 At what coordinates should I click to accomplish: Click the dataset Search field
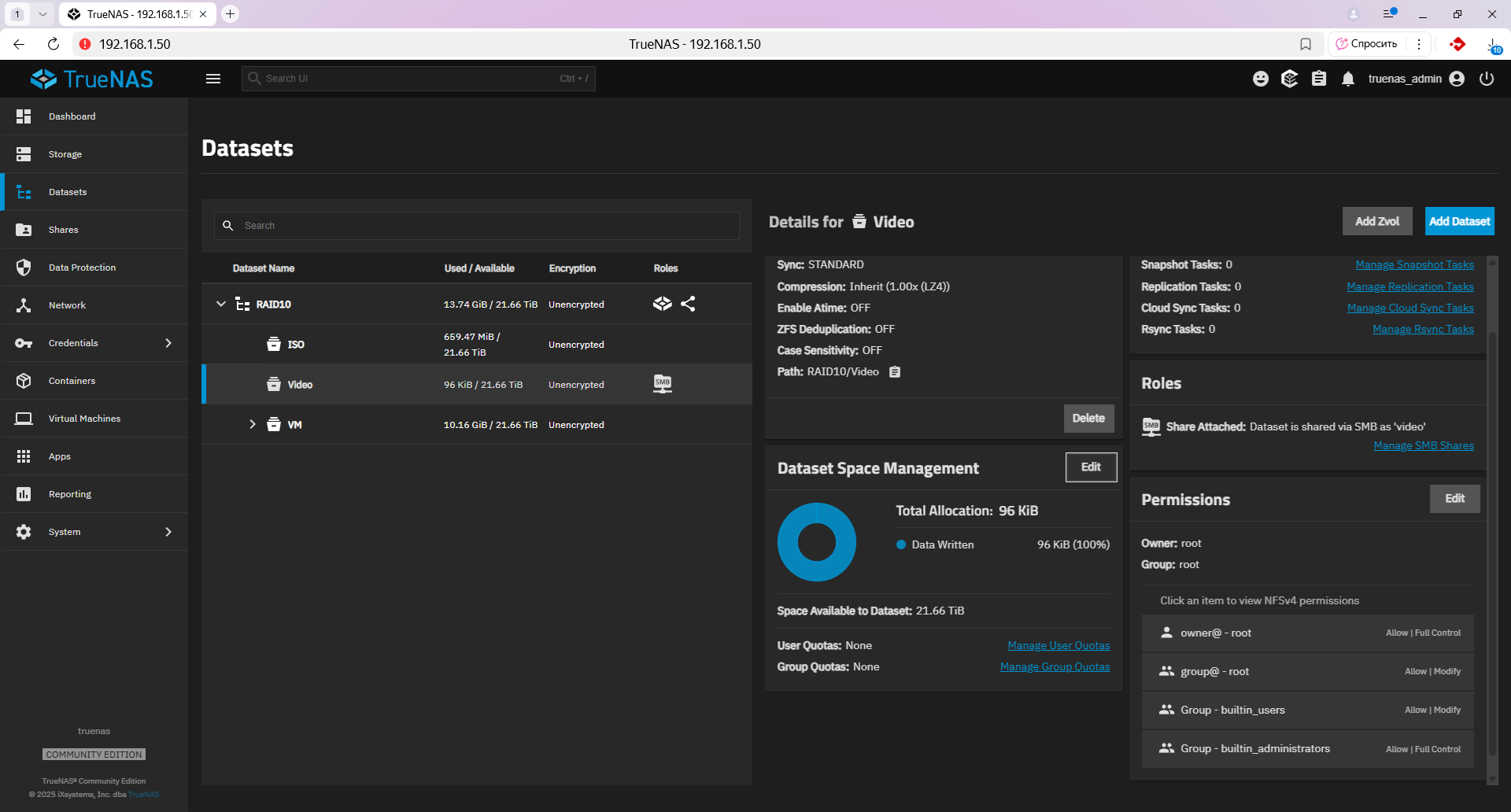[488, 226]
